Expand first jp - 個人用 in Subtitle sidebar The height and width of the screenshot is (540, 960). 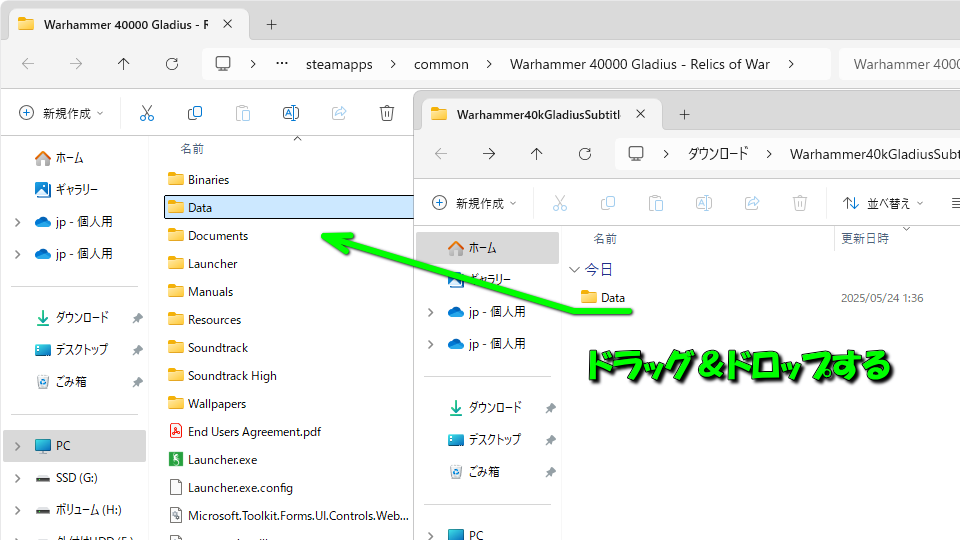coord(430,312)
